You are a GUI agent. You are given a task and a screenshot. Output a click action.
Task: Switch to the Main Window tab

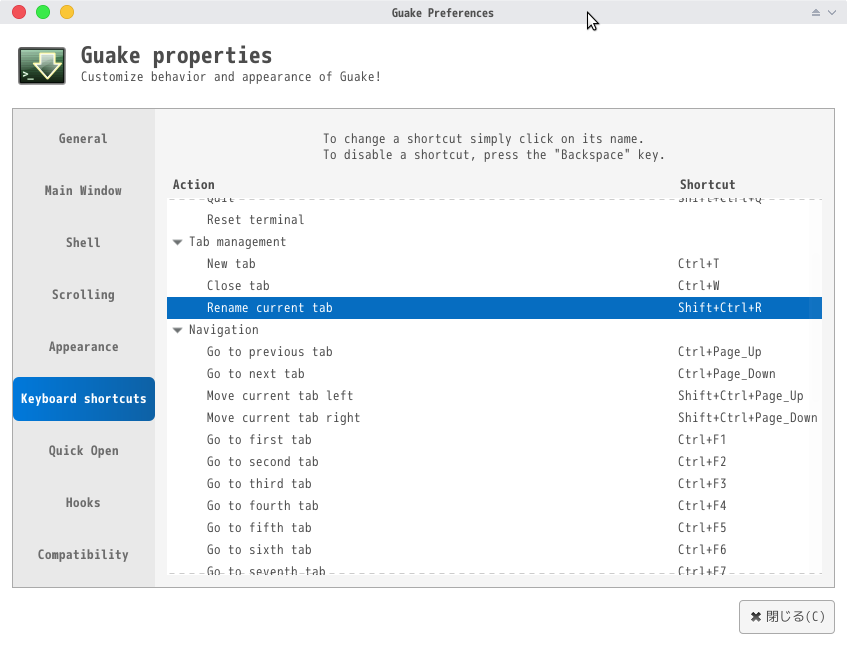pyautogui.click(x=83, y=191)
